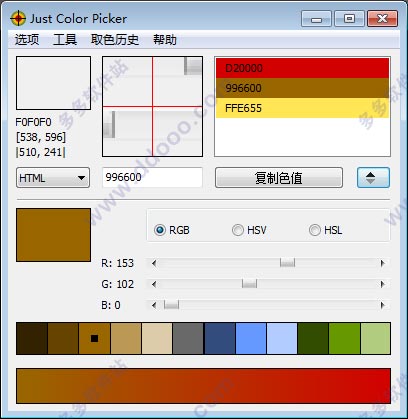Click the B slider left arrow

(x=154, y=305)
